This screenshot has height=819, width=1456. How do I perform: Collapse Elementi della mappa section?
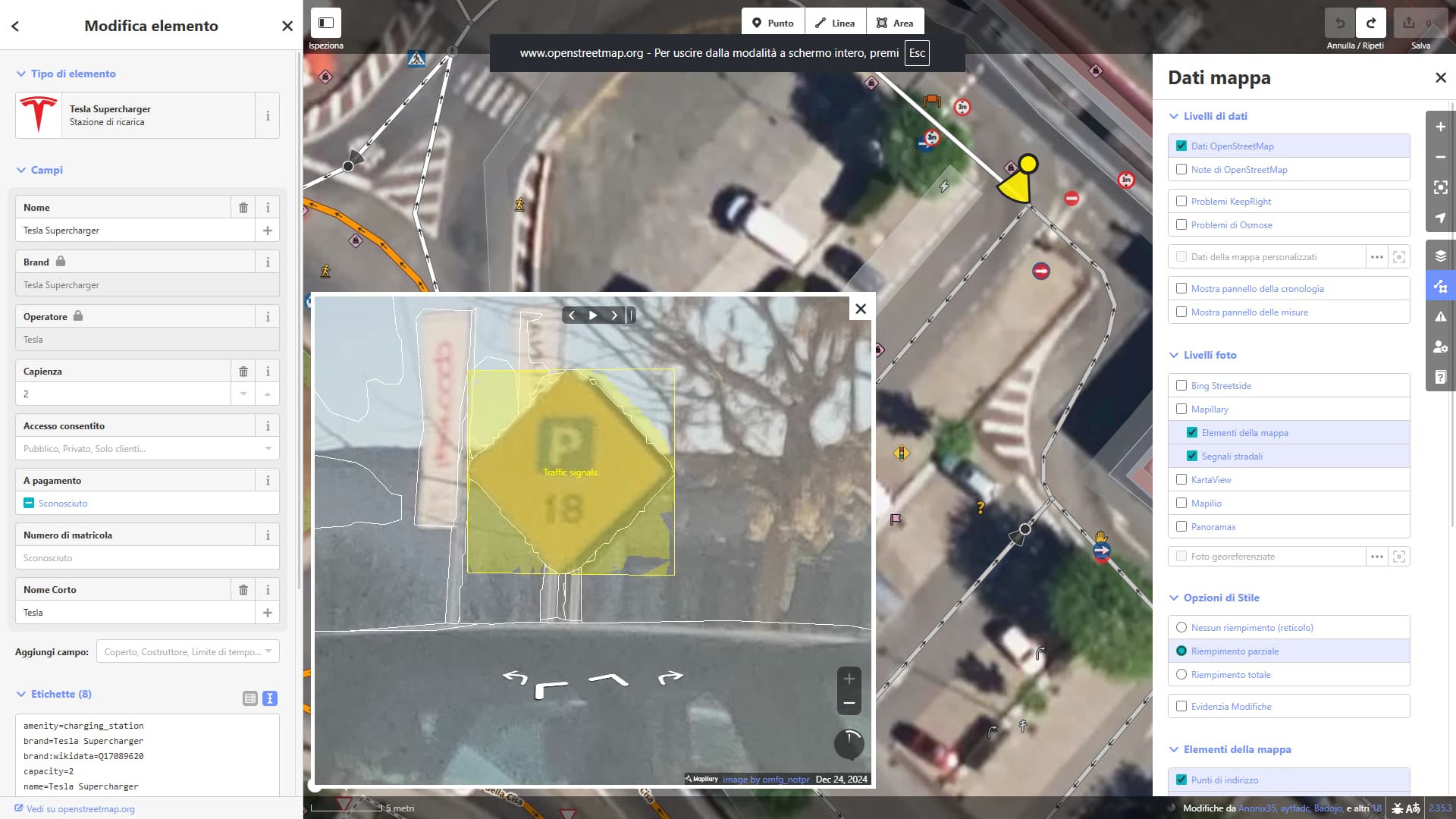click(1230, 749)
